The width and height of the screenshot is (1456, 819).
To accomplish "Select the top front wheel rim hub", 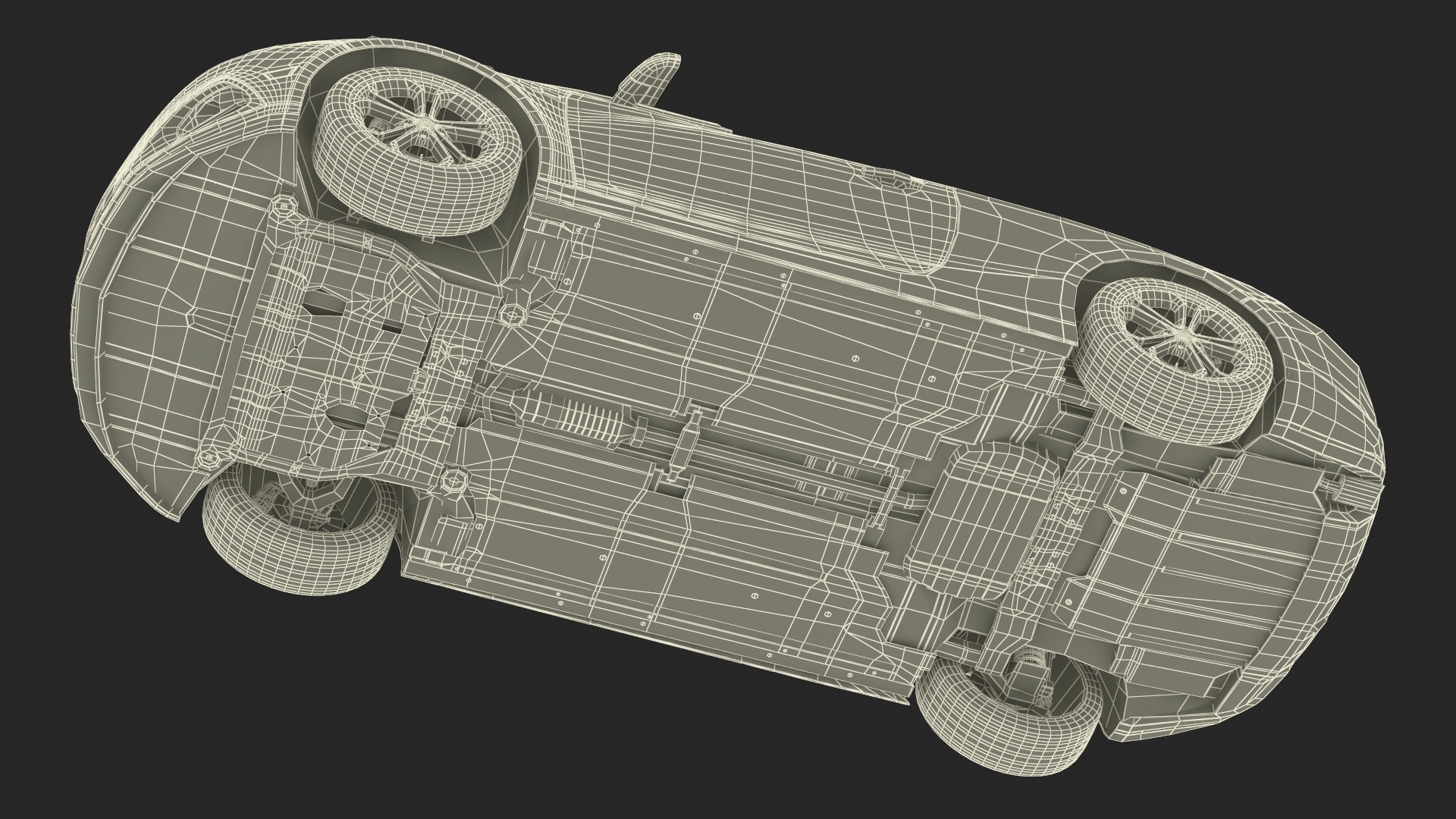I will [x=426, y=121].
